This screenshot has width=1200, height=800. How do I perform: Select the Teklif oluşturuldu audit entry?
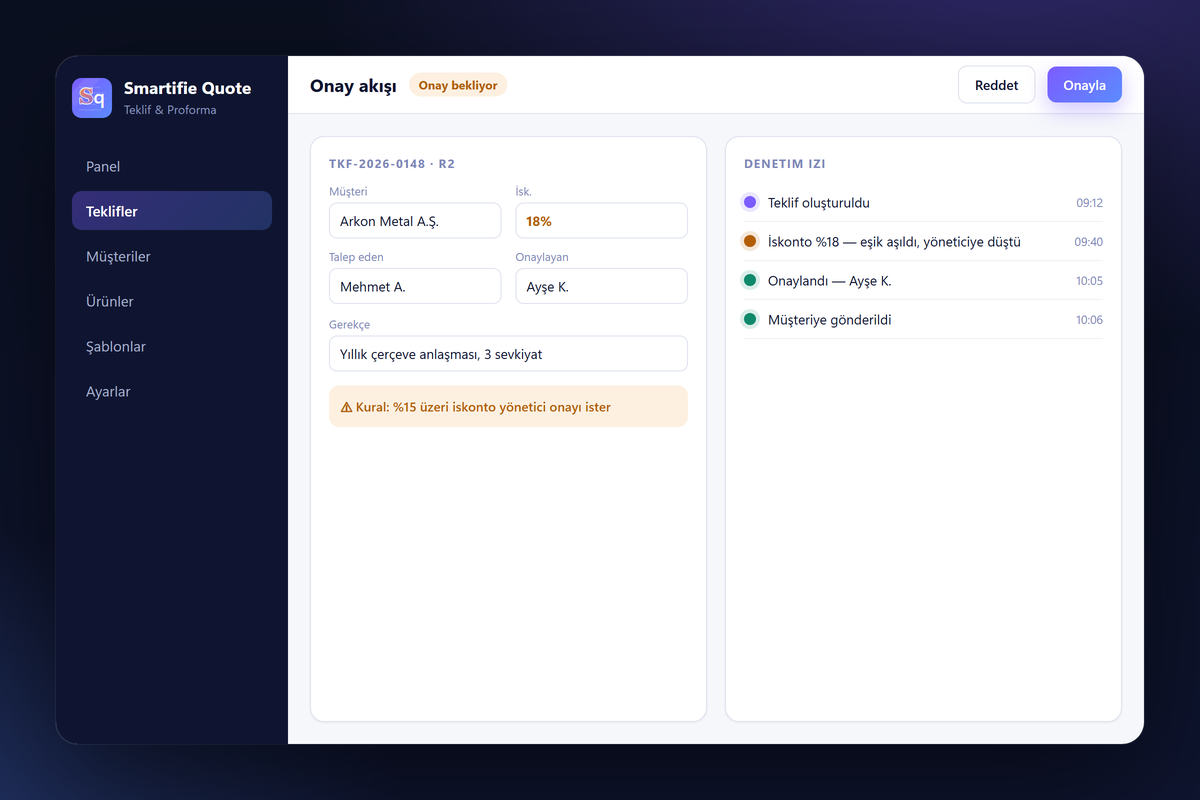click(x=923, y=202)
